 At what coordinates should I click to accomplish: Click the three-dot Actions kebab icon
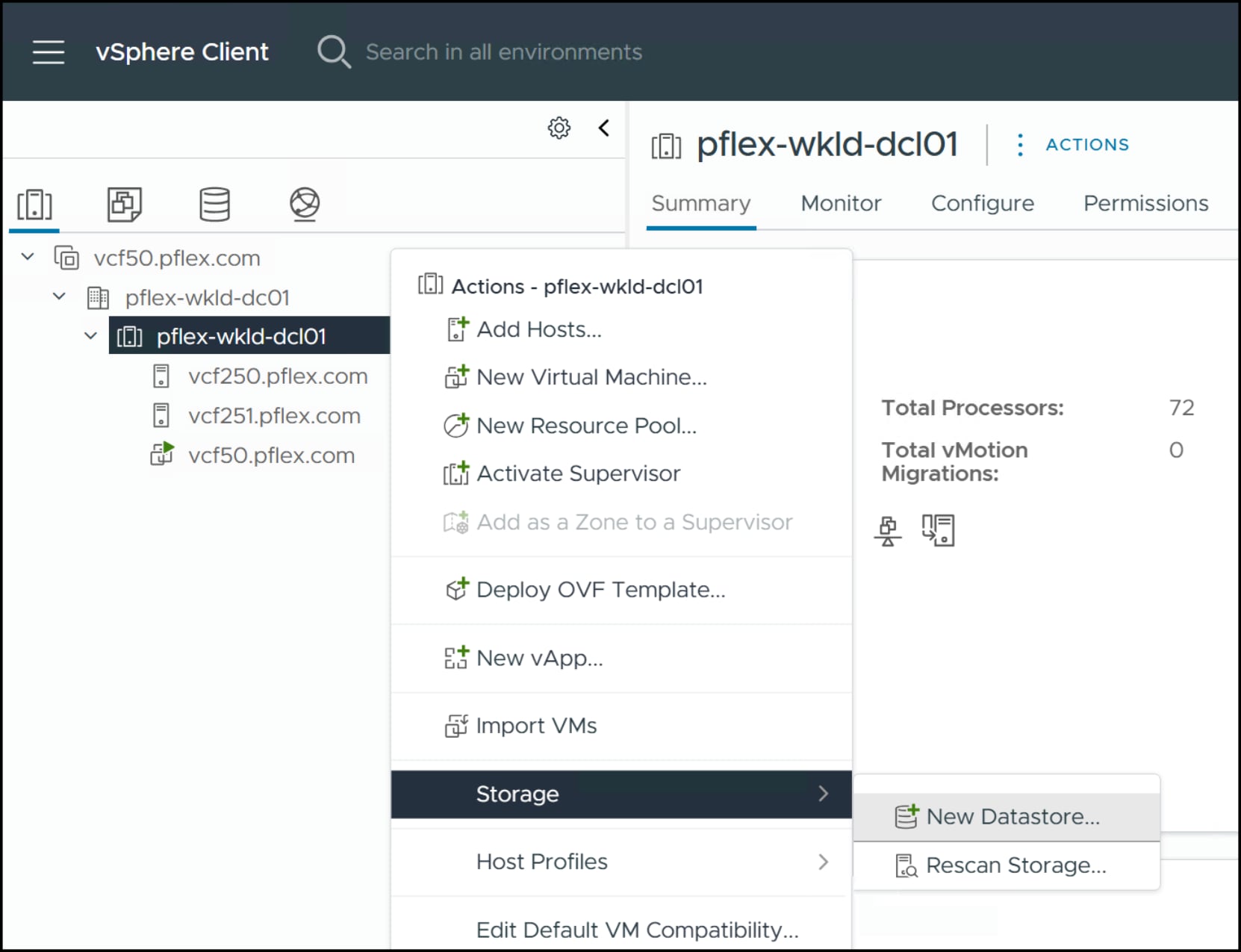tap(1020, 145)
